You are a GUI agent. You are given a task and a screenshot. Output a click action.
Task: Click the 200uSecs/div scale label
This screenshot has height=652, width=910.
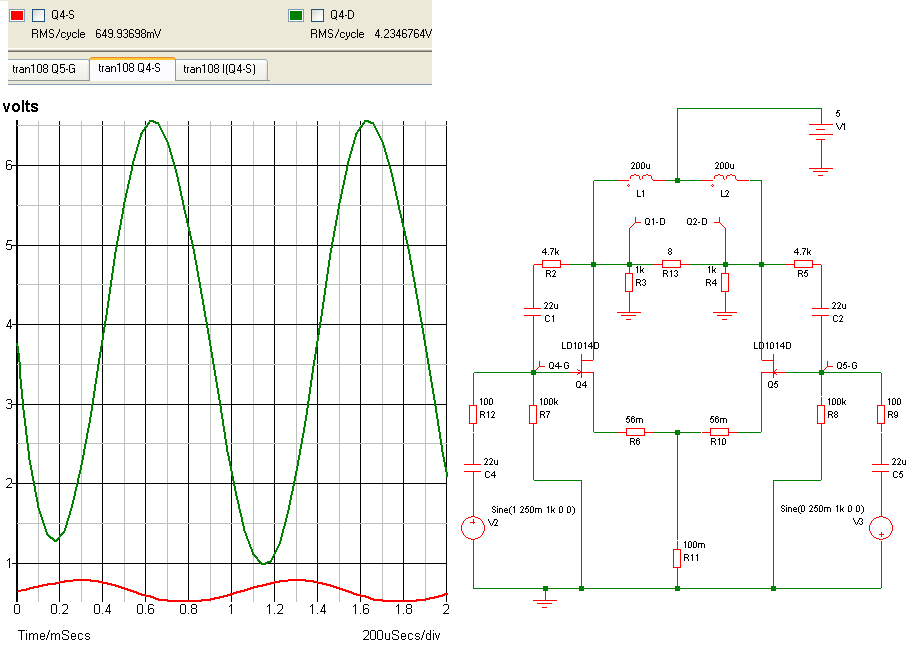click(401, 635)
